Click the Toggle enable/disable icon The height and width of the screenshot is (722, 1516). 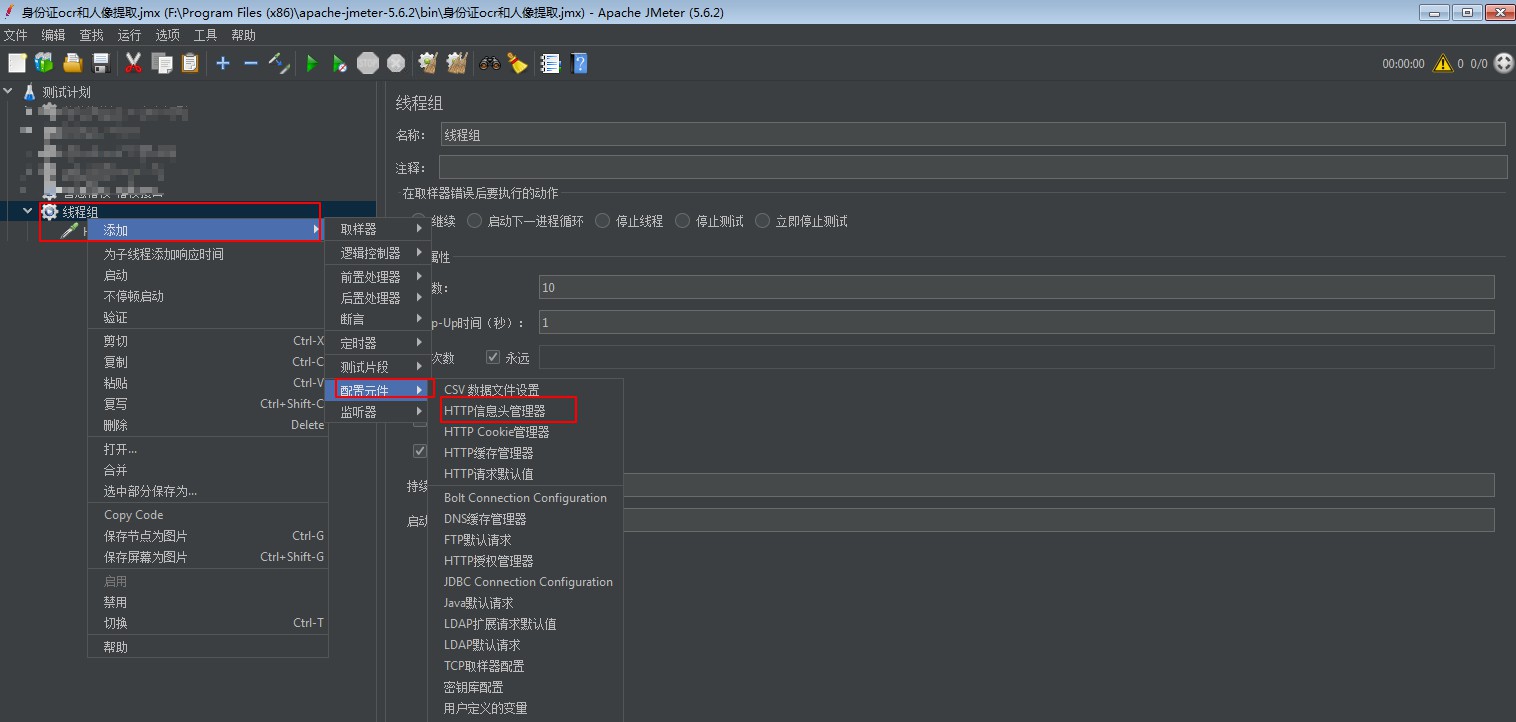tap(279, 63)
